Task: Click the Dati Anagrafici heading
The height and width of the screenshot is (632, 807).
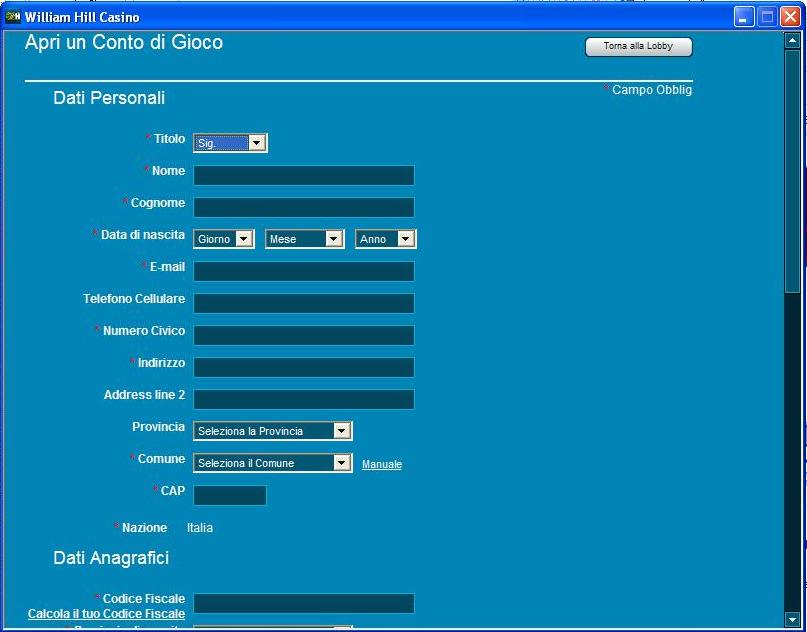Action: point(111,558)
